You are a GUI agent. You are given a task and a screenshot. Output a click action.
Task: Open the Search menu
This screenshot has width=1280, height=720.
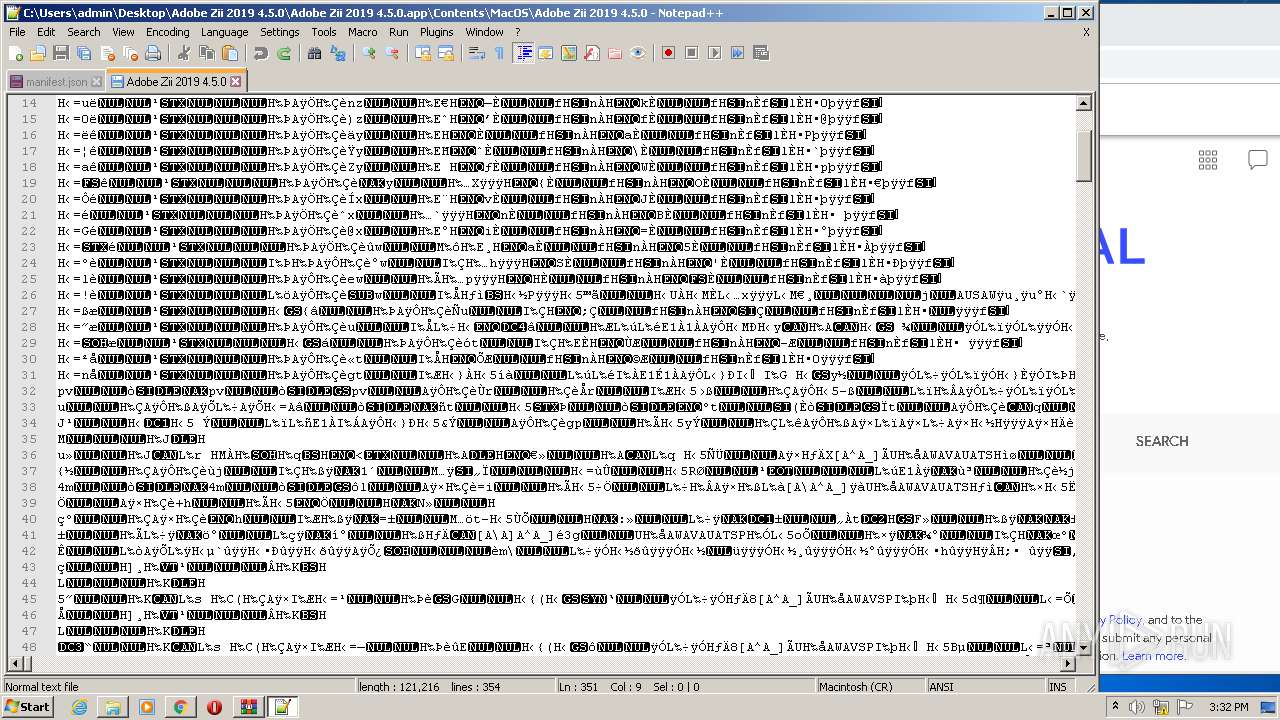pos(84,32)
